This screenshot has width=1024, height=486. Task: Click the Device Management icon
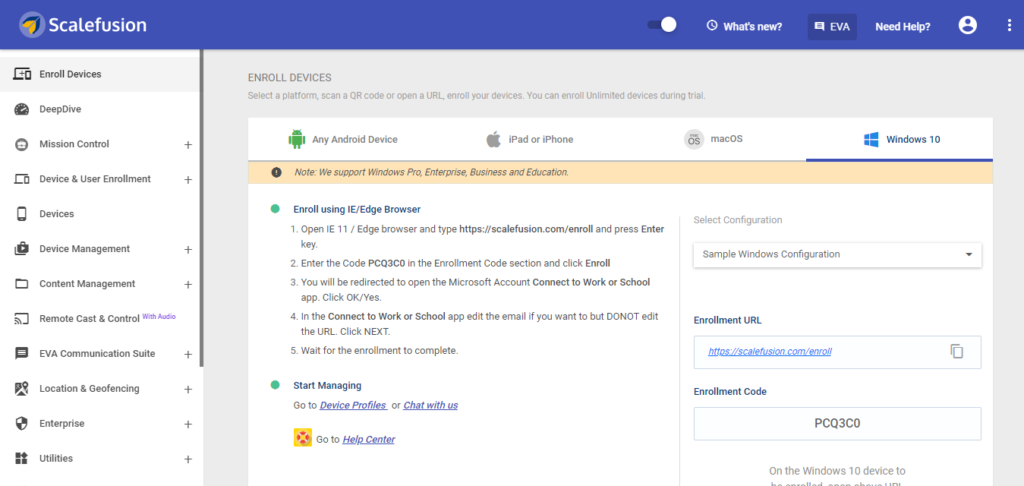22,249
